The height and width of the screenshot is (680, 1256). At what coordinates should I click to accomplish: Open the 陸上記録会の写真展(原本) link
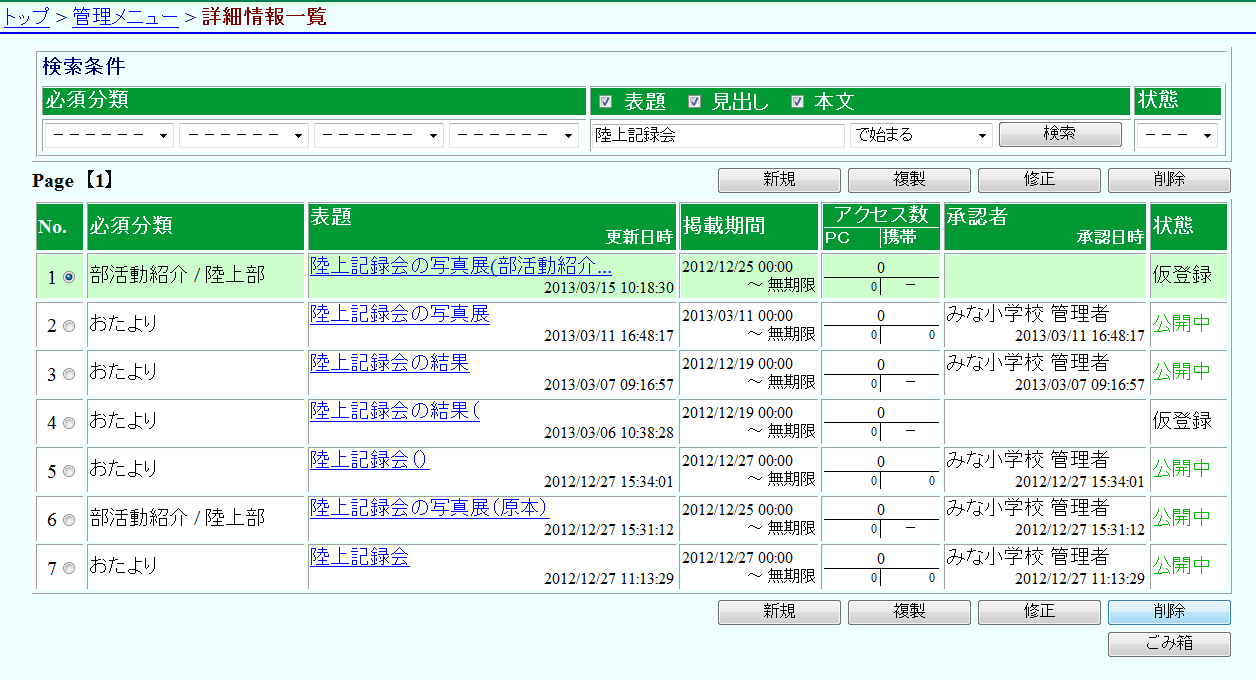tap(429, 508)
